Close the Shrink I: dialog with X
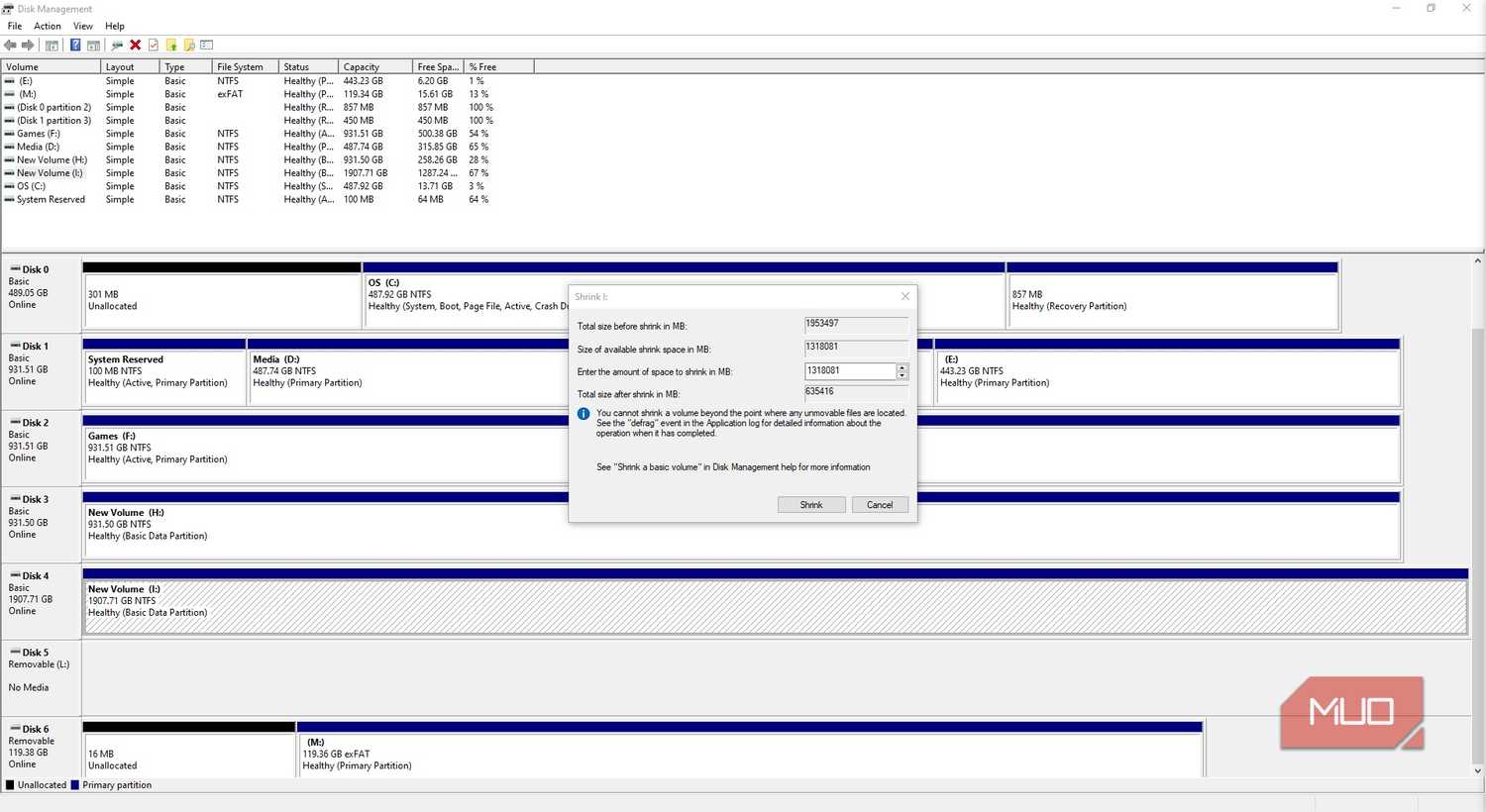Screen dimensions: 1486x812 904,296
